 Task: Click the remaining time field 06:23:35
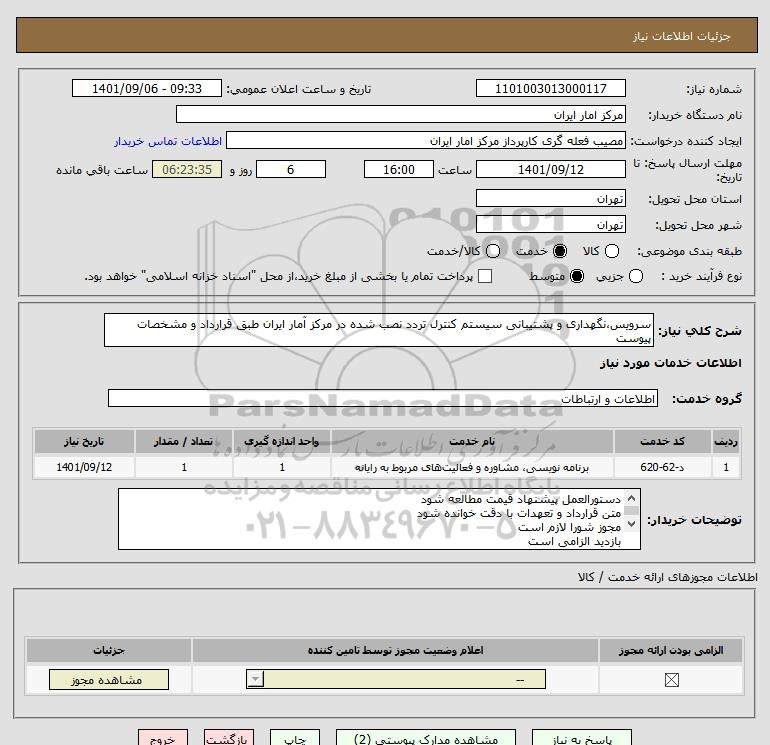(x=187, y=169)
